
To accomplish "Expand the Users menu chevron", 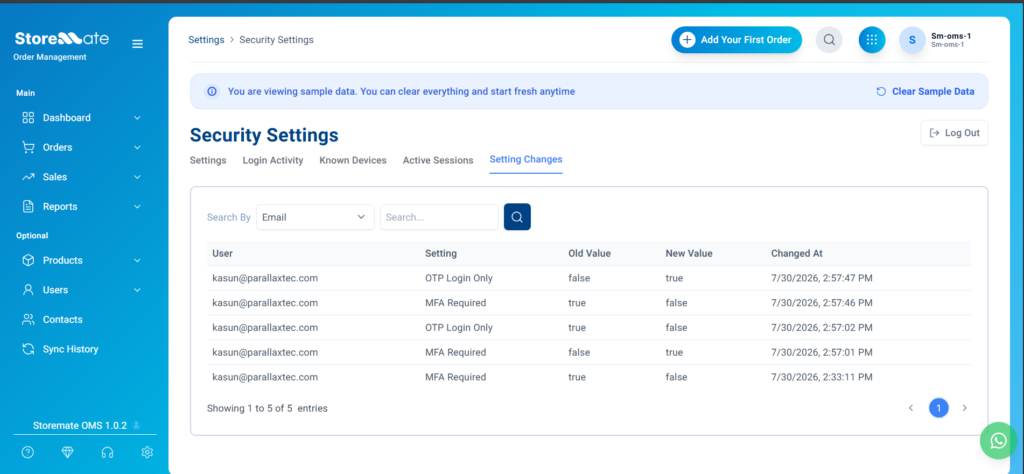I will pos(137,289).
